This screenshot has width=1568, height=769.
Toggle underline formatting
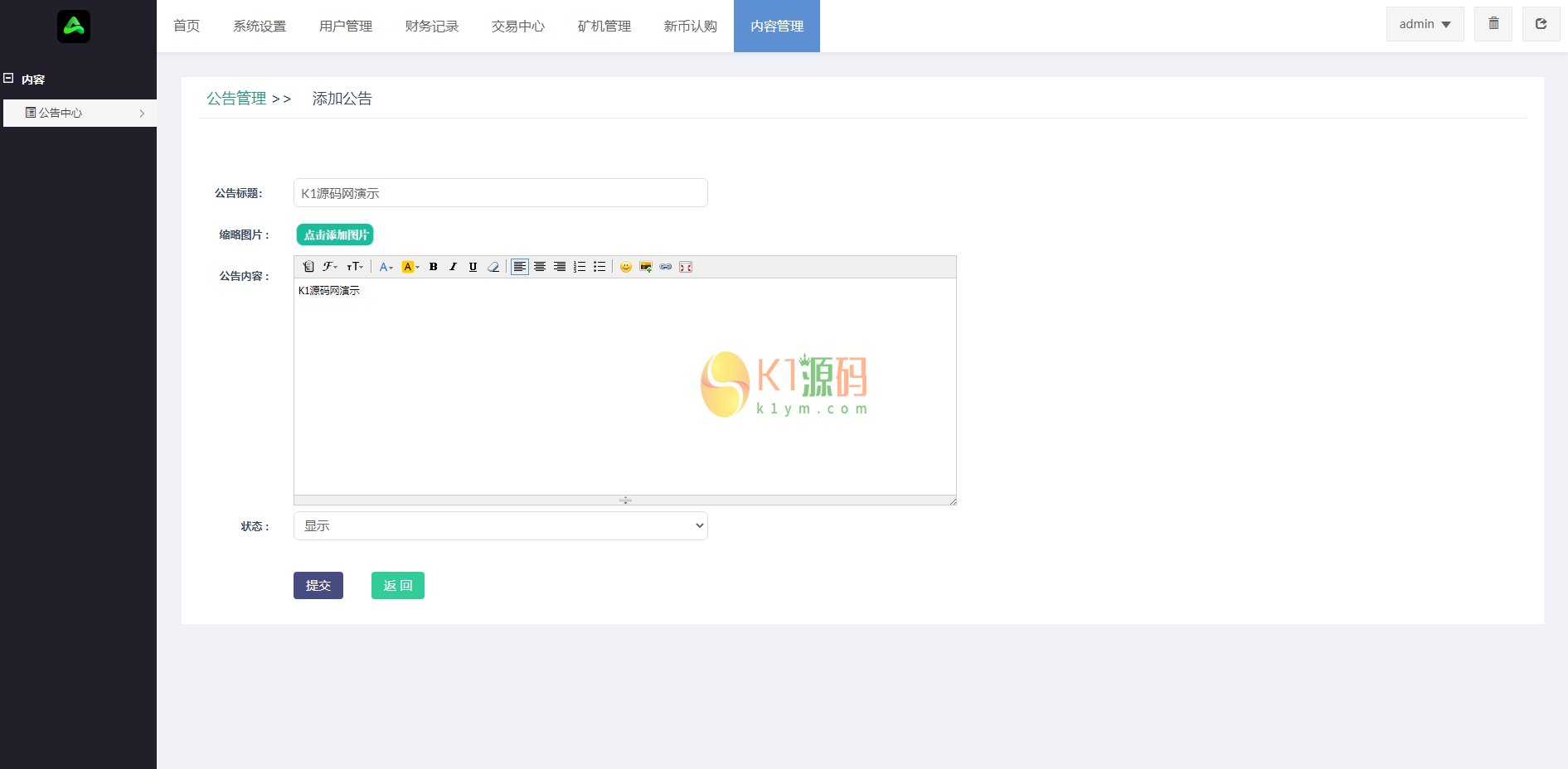[473, 267]
